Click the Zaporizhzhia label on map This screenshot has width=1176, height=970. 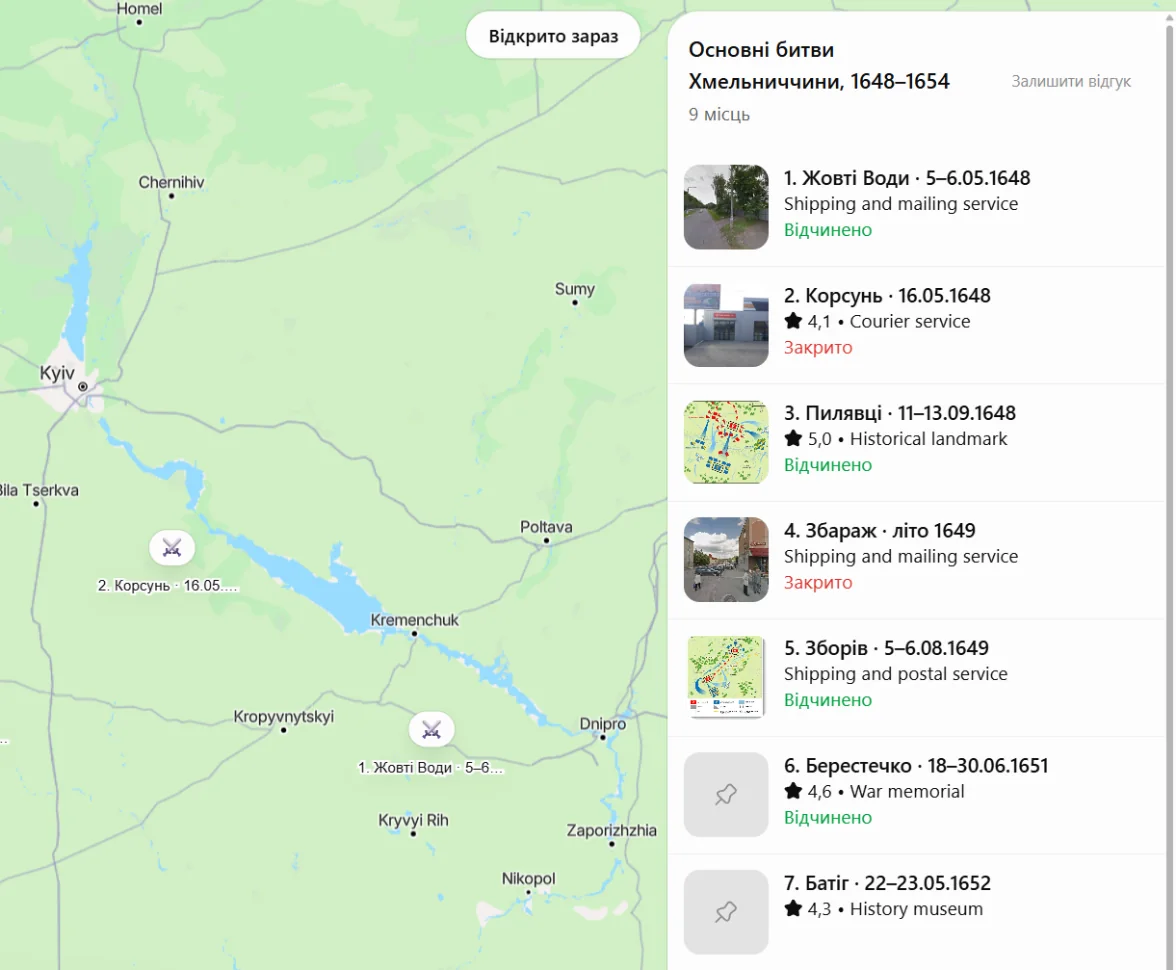(x=611, y=830)
